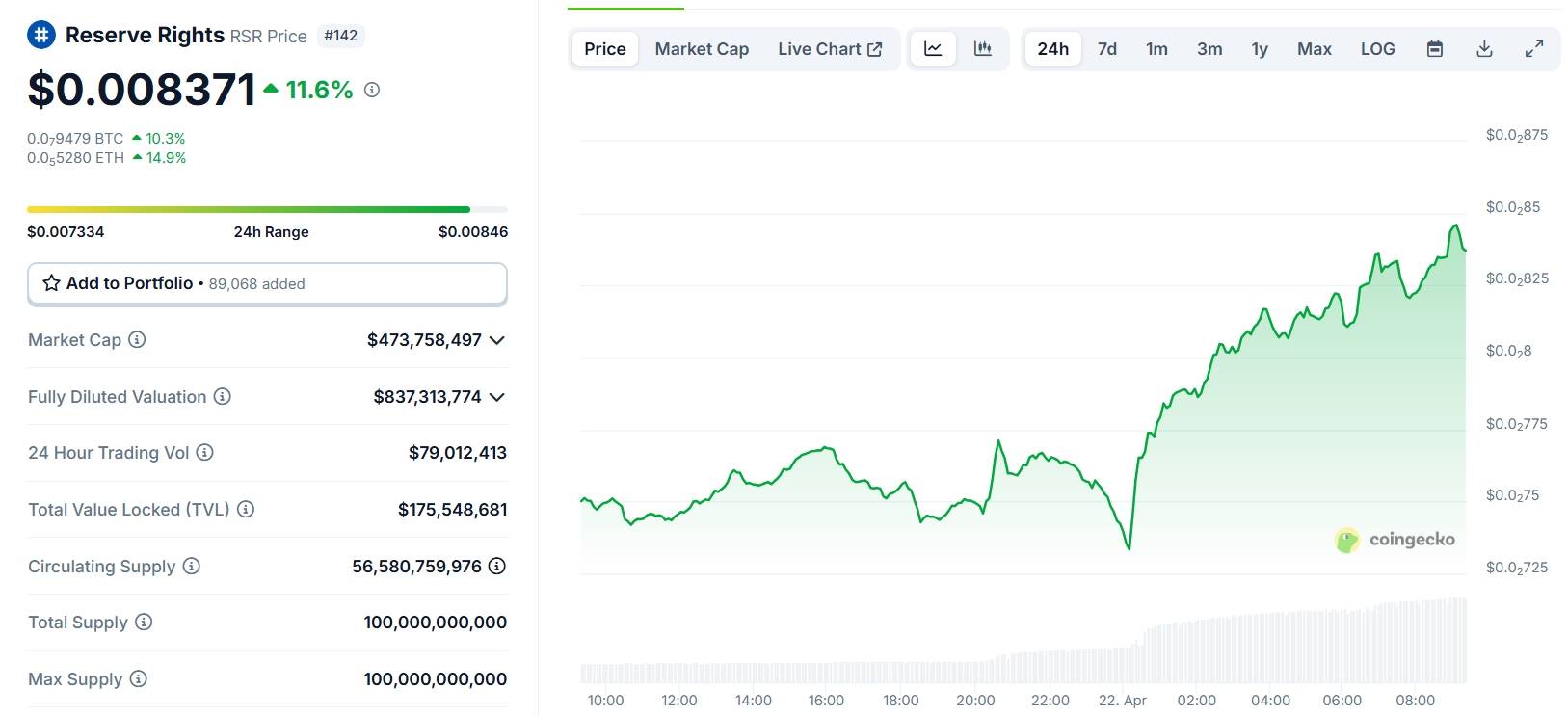Expand Fully Diluted Valuation chevron
This screenshot has height=716, width=1568.
(x=497, y=397)
